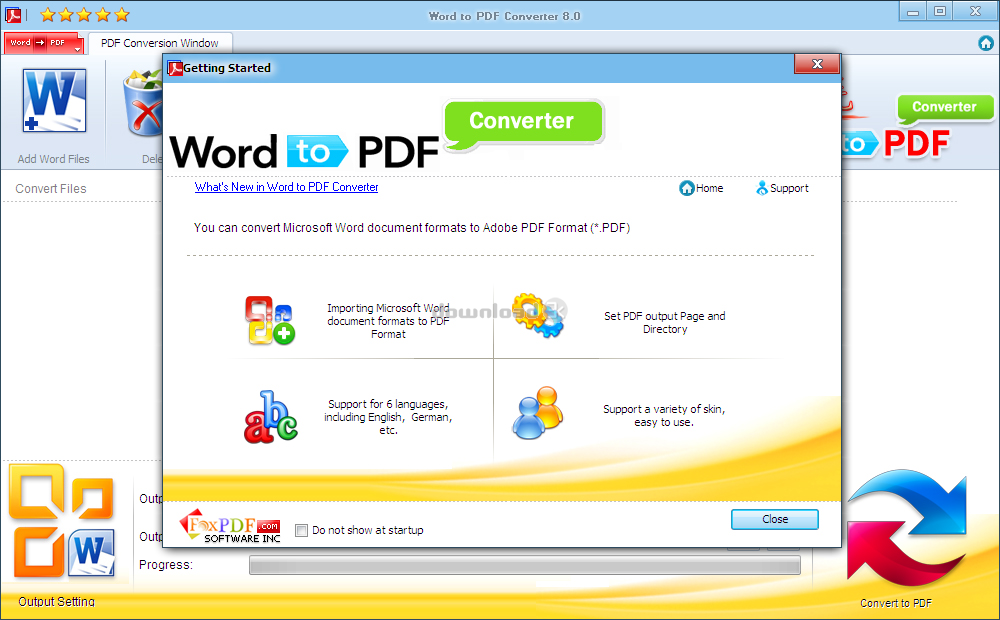The image size is (1000, 620).
Task: Click the blue house icon top right
Action: click(x=987, y=43)
